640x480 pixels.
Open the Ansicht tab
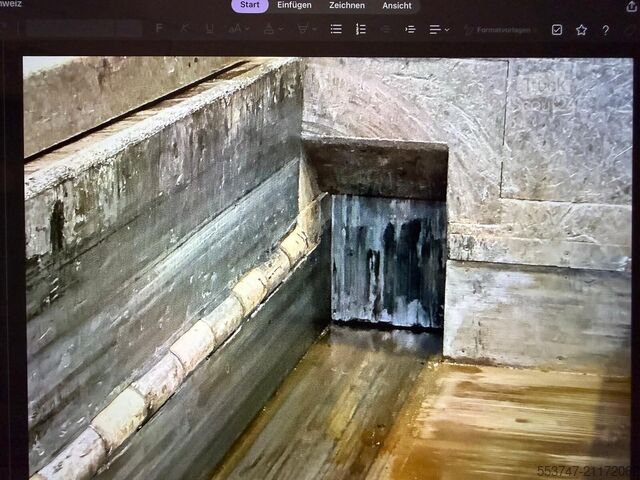coord(396,5)
